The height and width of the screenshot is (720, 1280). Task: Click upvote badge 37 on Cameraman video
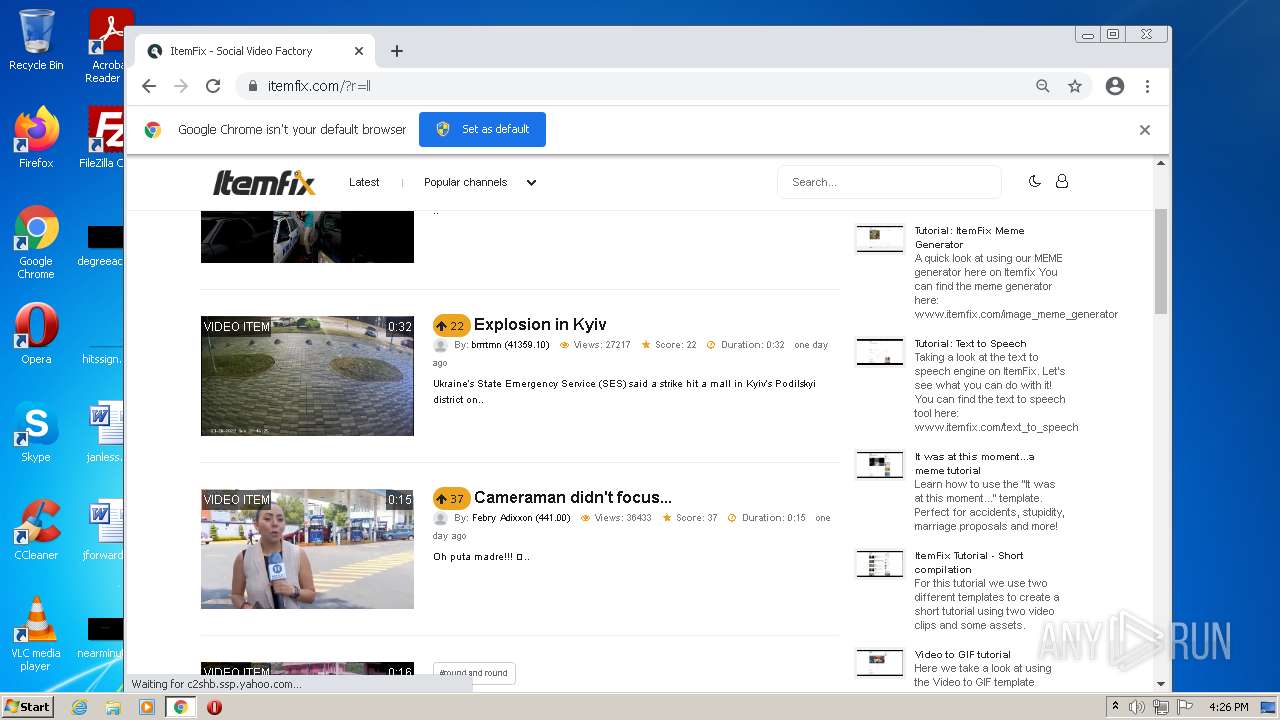pos(451,498)
